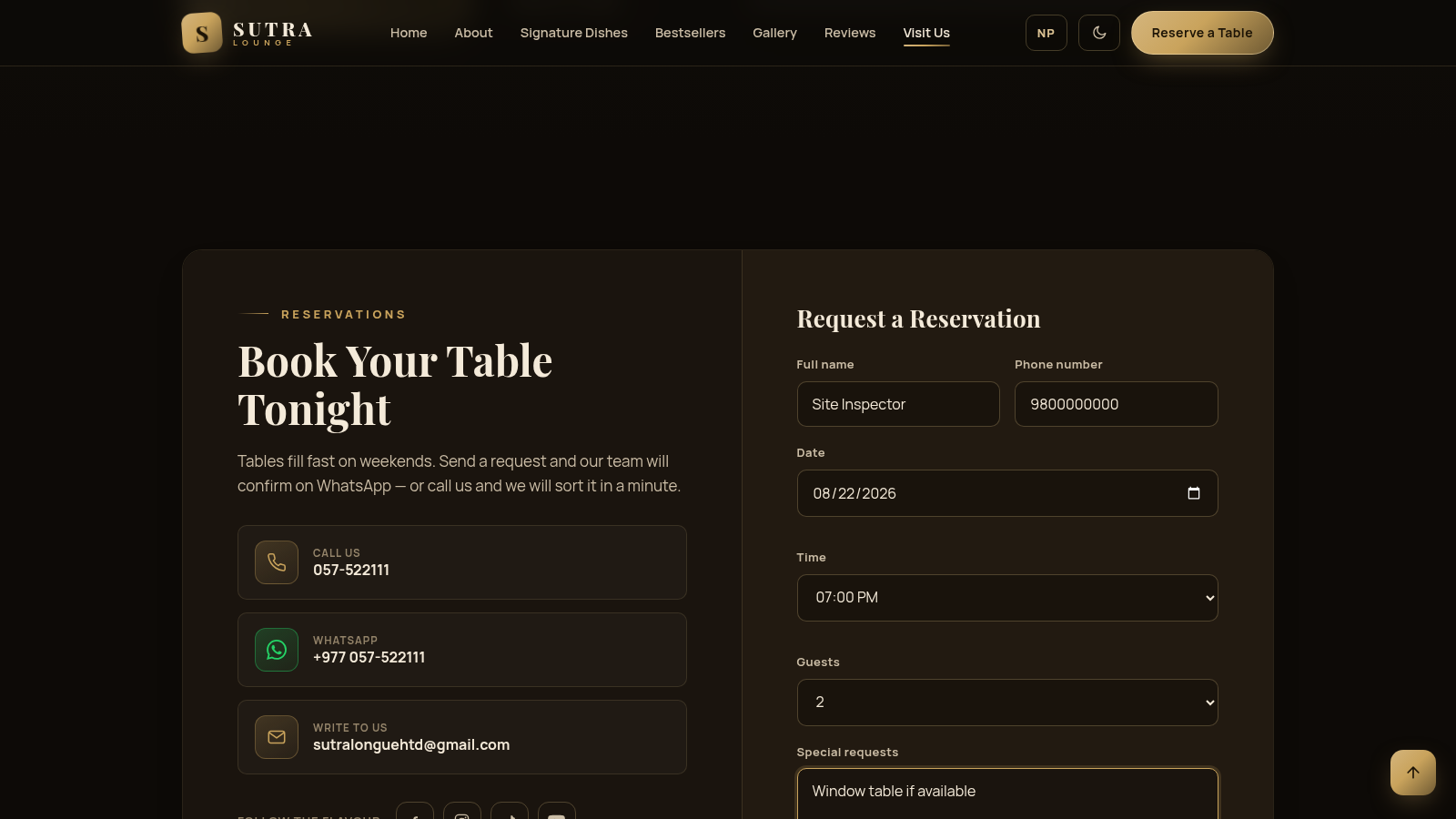
Task: Focus the Phone number input field
Action: (x=1117, y=404)
